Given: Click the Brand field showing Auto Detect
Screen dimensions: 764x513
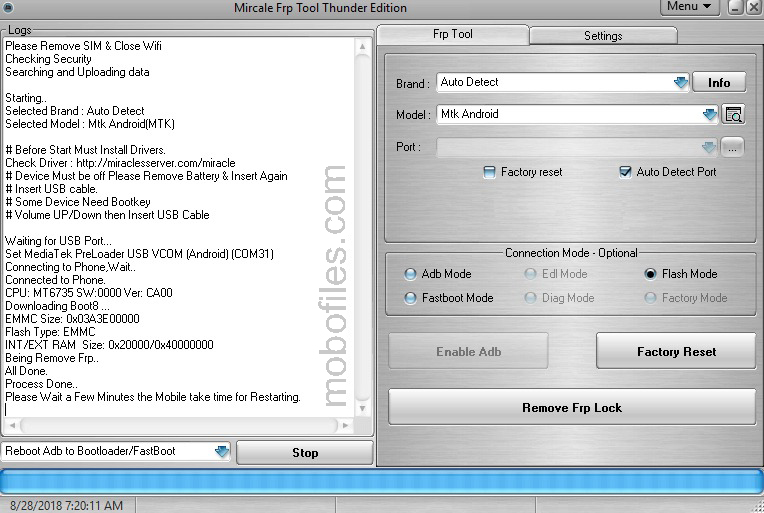Looking at the screenshot, I should pyautogui.click(x=563, y=82).
